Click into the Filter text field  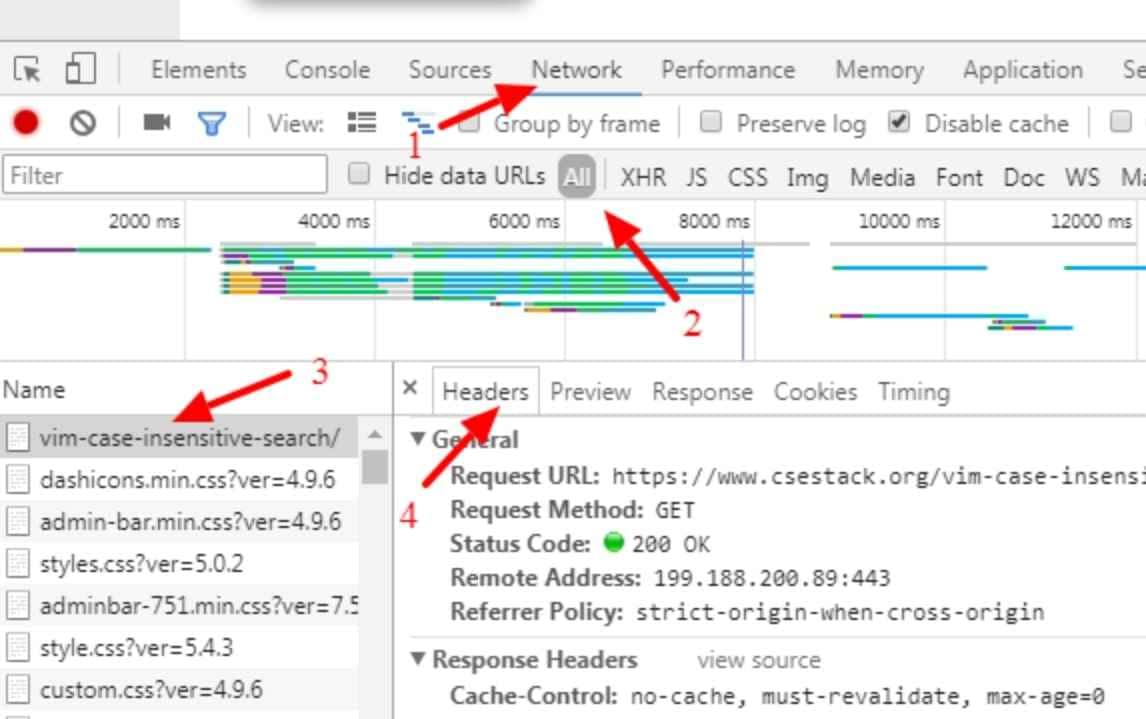pos(164,175)
